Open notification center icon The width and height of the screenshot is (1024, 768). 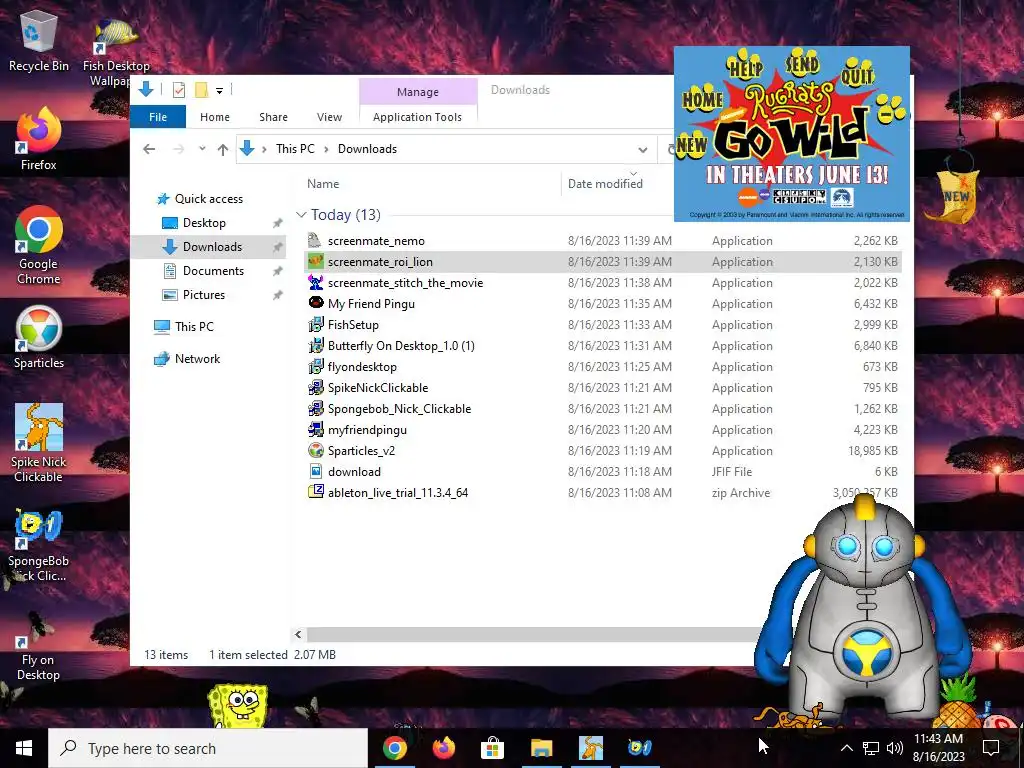point(991,748)
